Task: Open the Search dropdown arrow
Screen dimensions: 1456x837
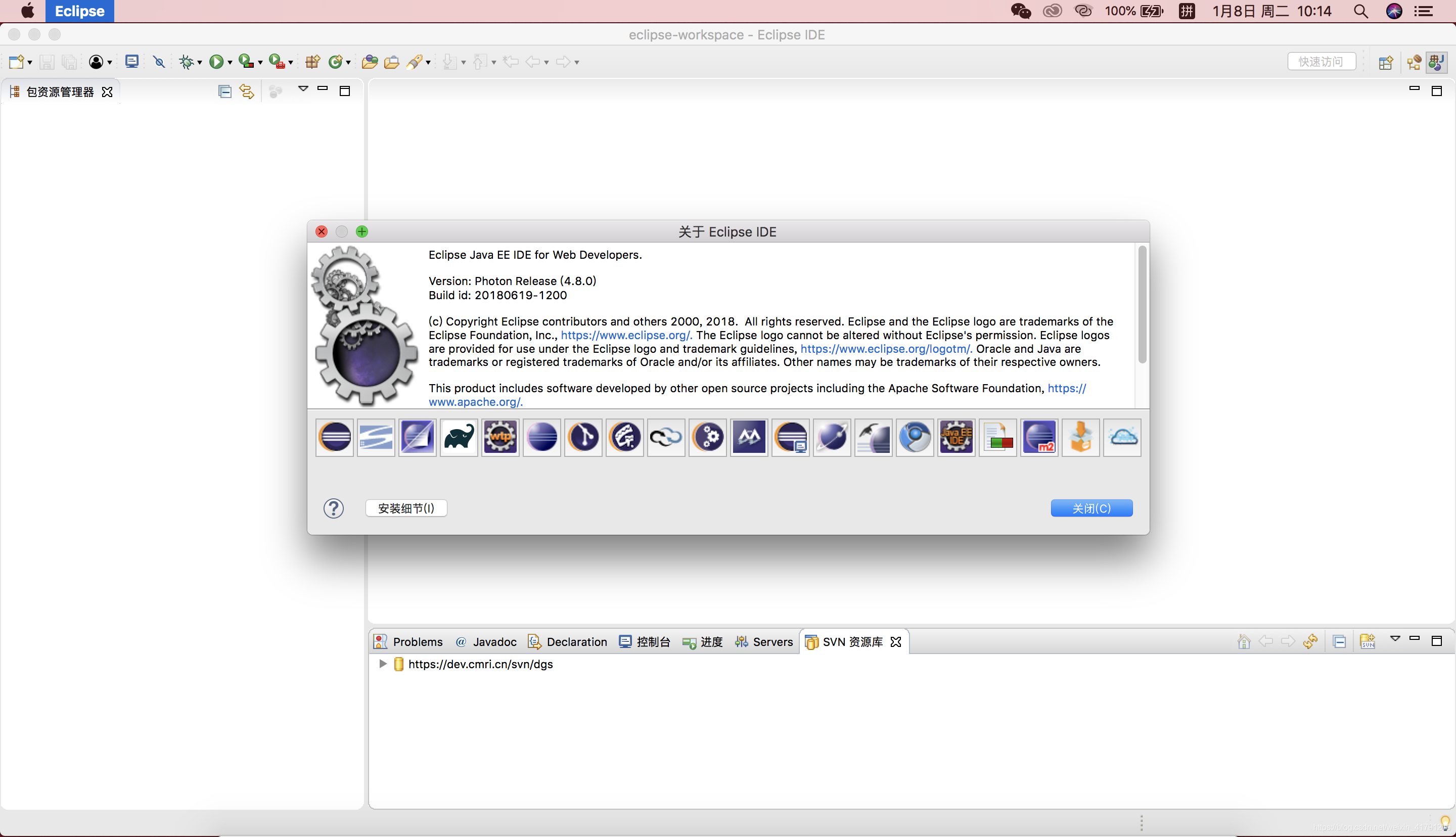Action: [428, 62]
